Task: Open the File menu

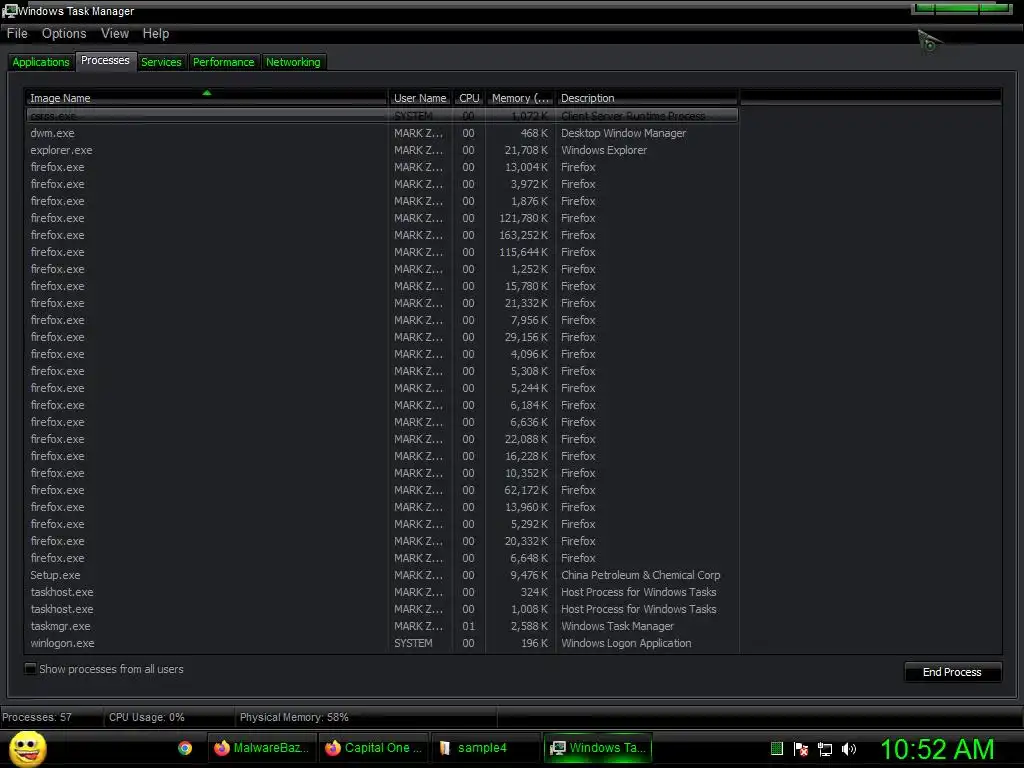Action: coord(17,33)
